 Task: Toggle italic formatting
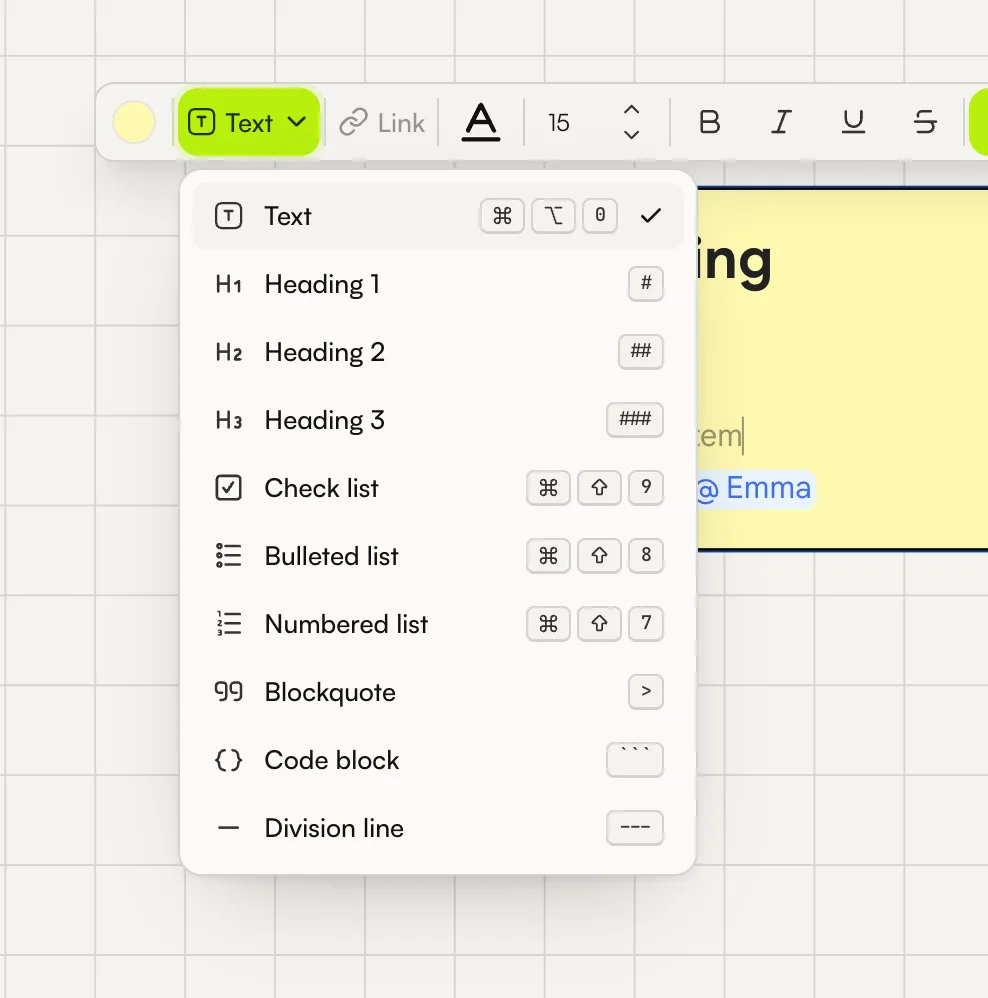781,122
